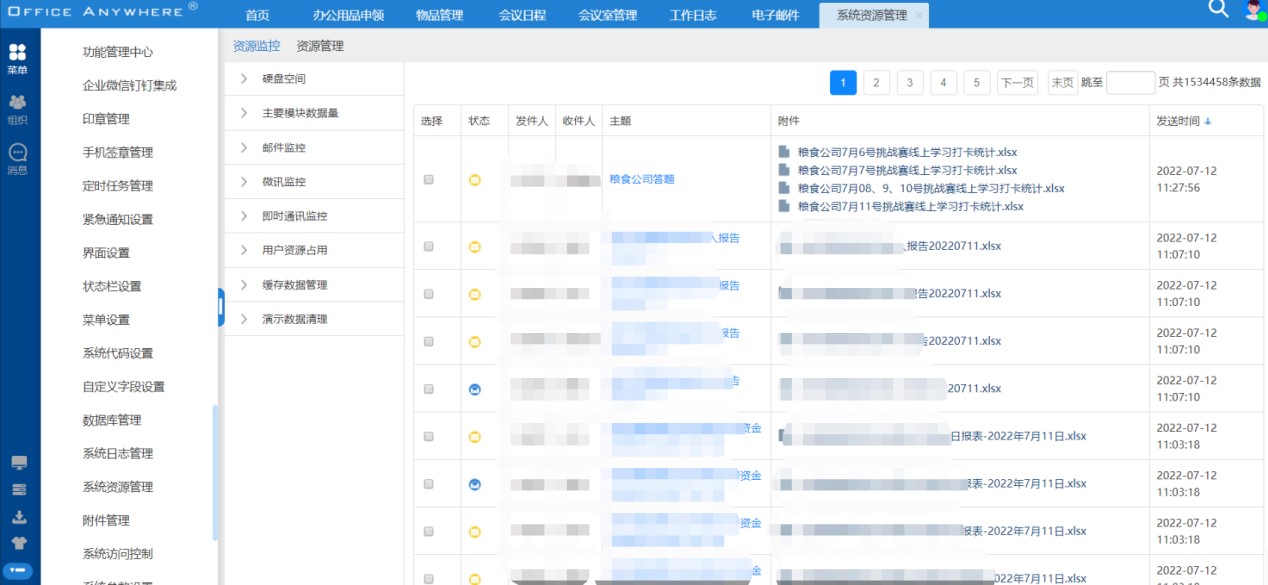Image resolution: width=1268 pixels, height=585 pixels.
Task: Open 手机签章管理 in the left menu
Action: [x=117, y=153]
